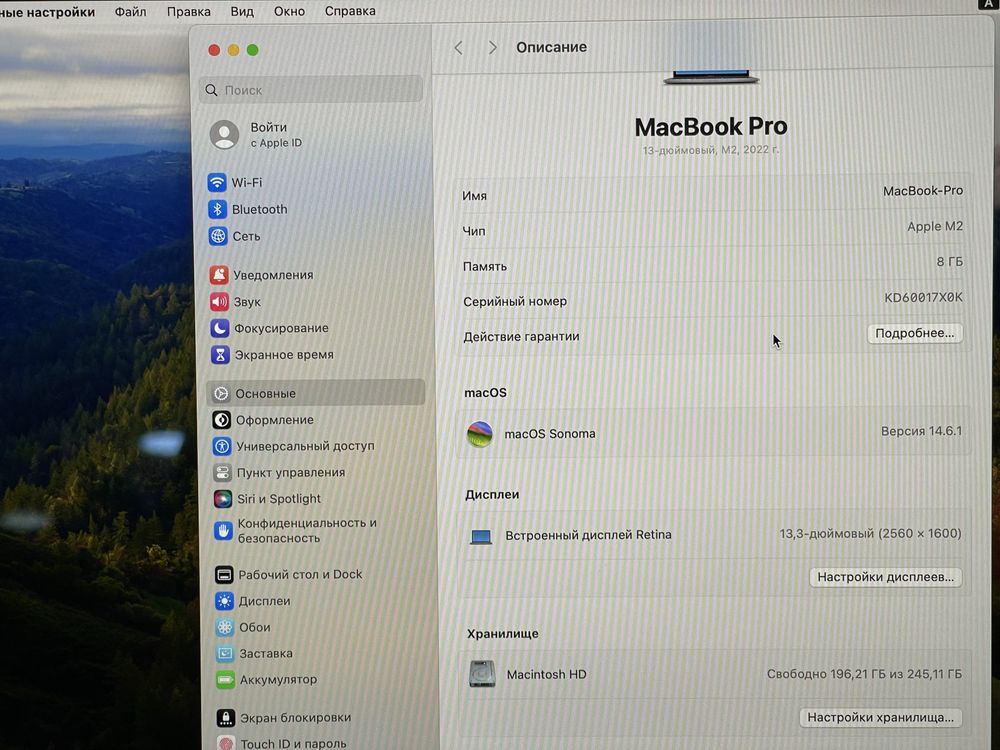Click the Рабочий стол и Dock icon

224,575
